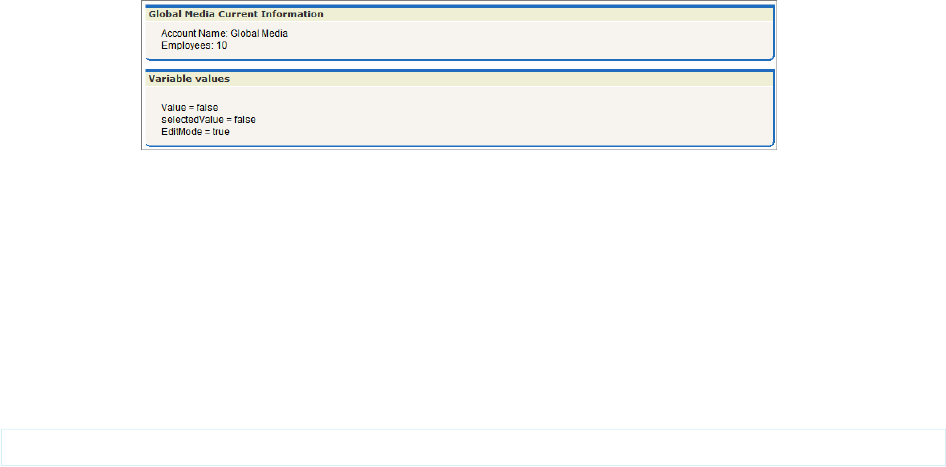Select the 'Account Name: Global Media' line
The image size is (946, 467).
[x=224, y=34]
